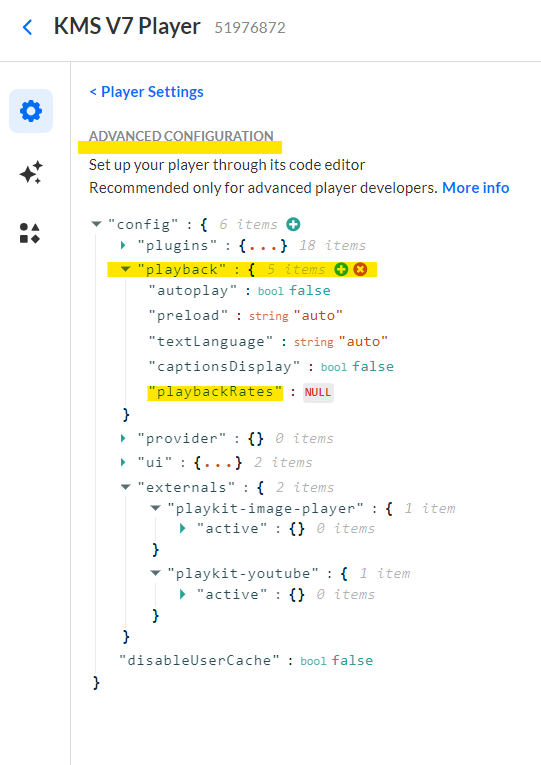Select the "textLanguage" key

point(211,342)
